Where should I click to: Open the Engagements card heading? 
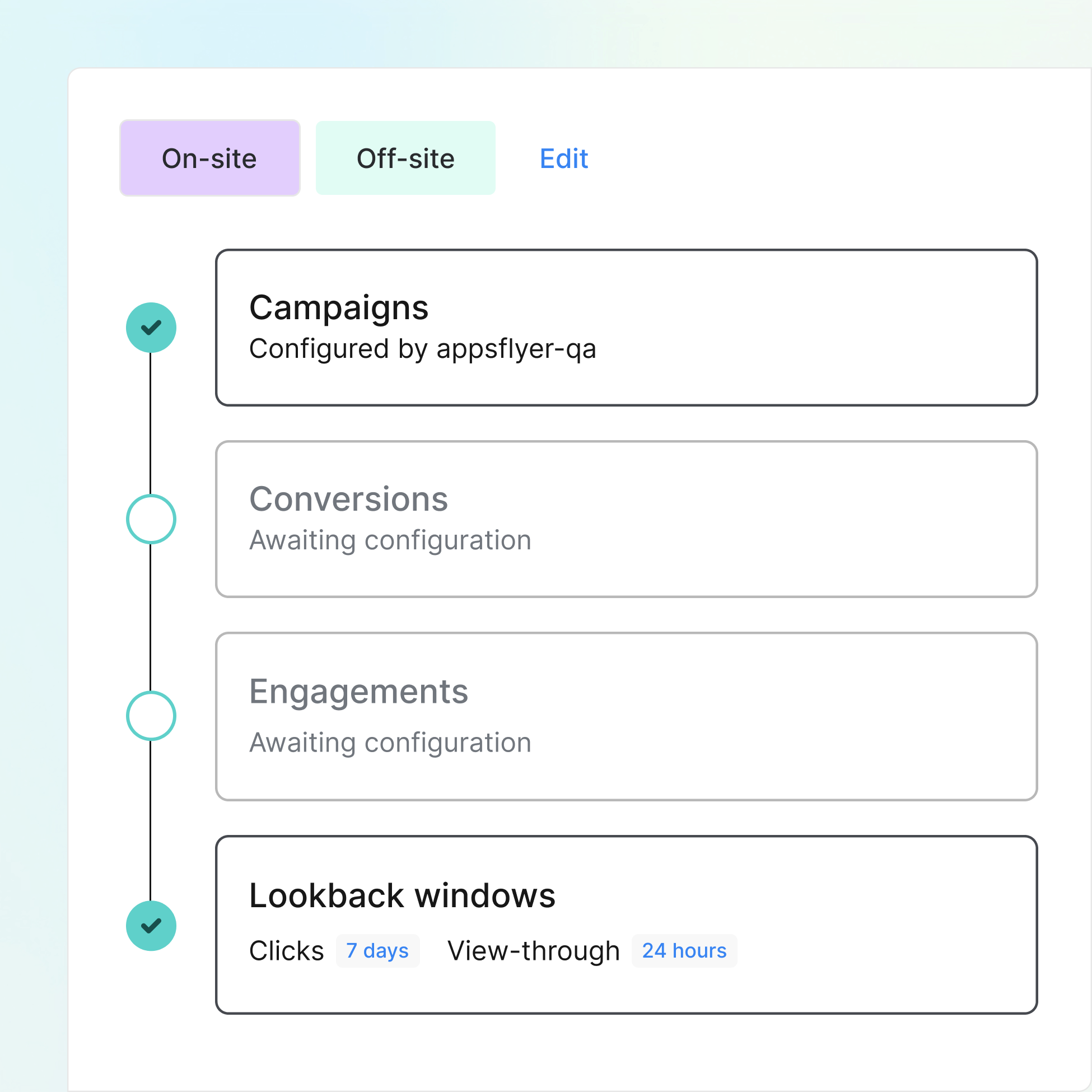[358, 691]
